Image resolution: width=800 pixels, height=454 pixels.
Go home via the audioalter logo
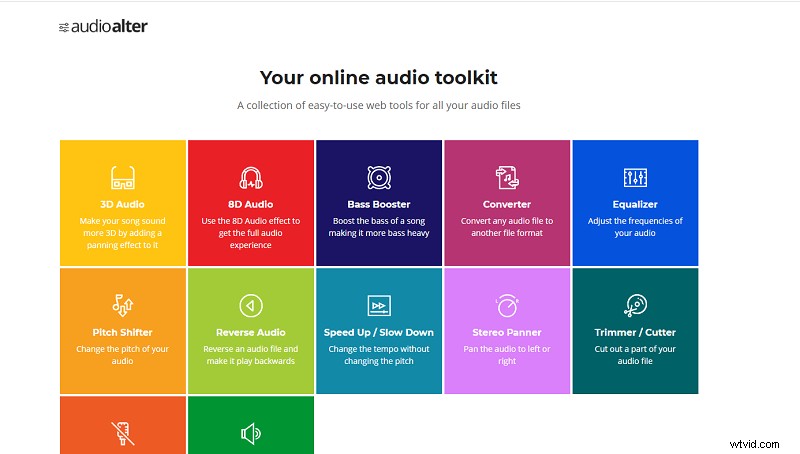pos(103,27)
